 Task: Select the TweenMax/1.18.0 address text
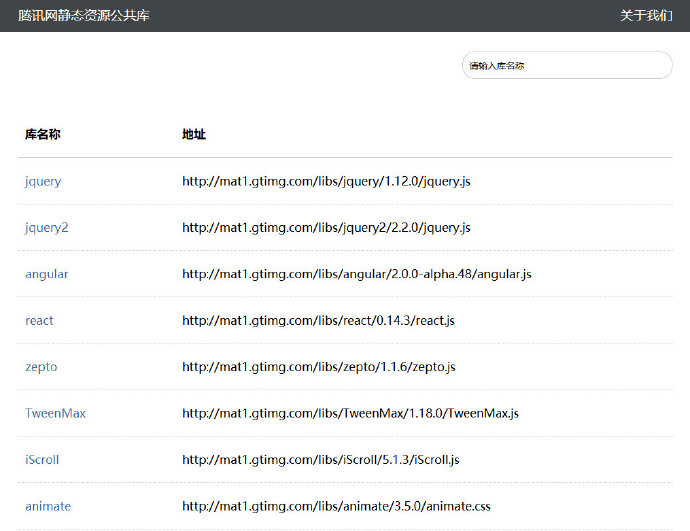click(350, 413)
